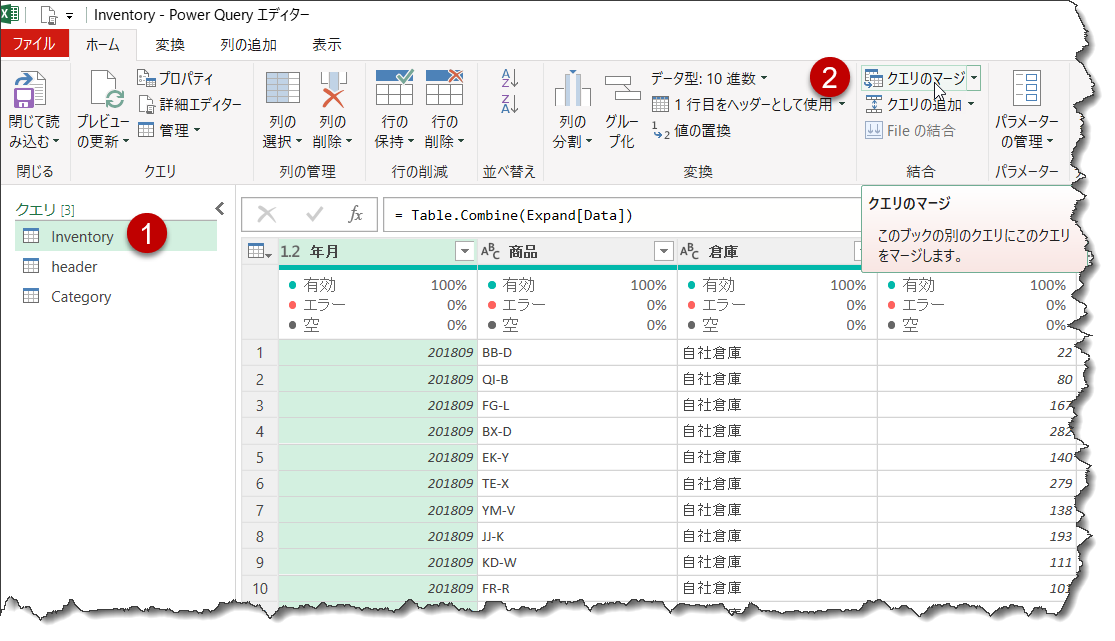Sort descending with the Z-A icon
This screenshot has height=641, width=1115.
click(x=509, y=104)
